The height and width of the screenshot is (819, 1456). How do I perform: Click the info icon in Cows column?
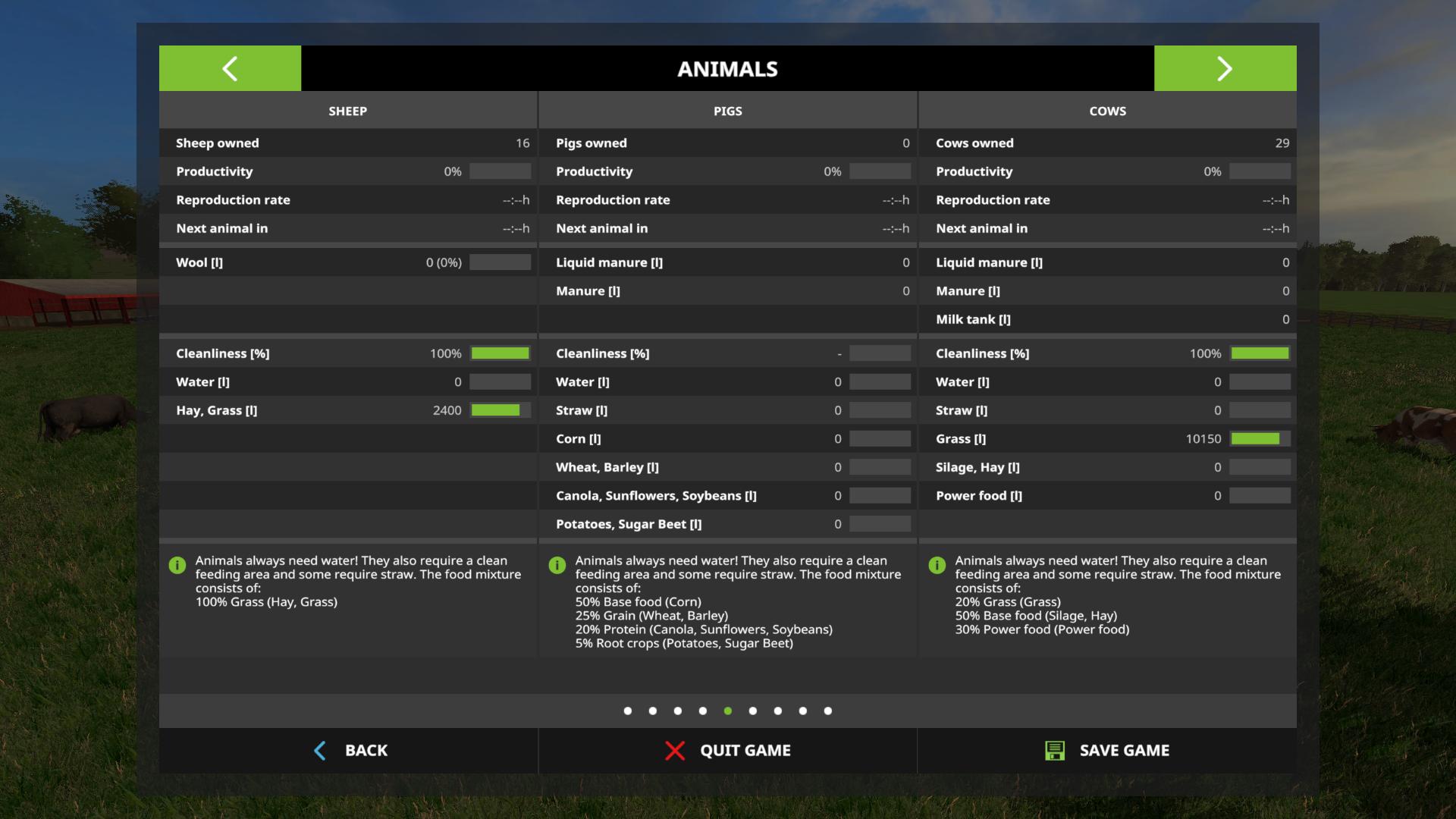click(x=937, y=566)
